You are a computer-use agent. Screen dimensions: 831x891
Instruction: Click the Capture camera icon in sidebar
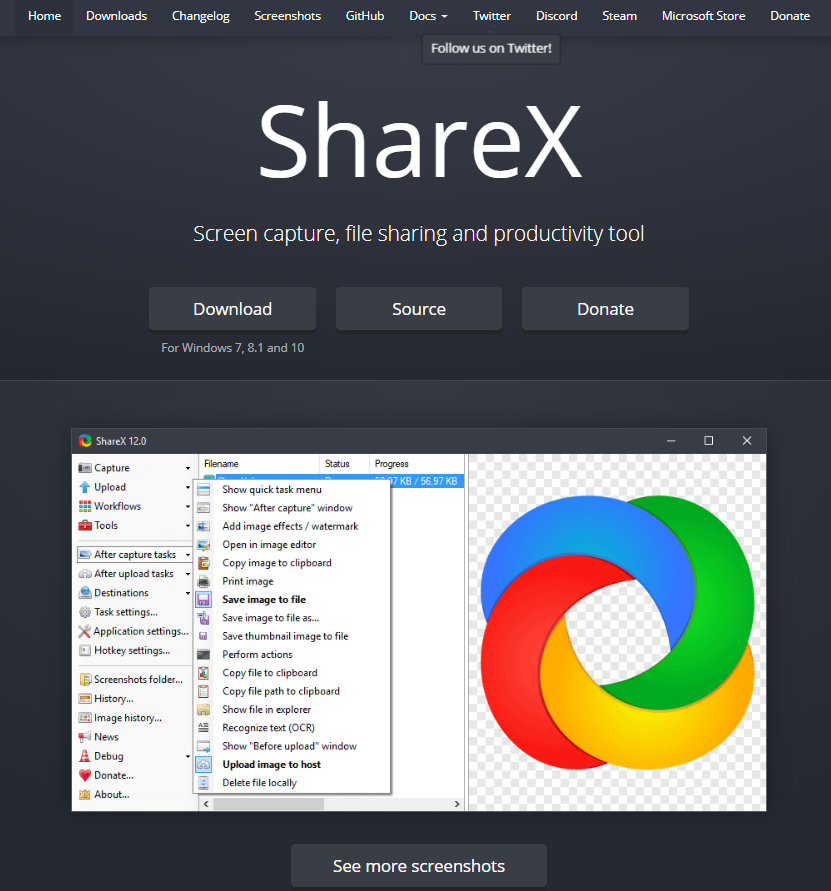click(x=85, y=468)
